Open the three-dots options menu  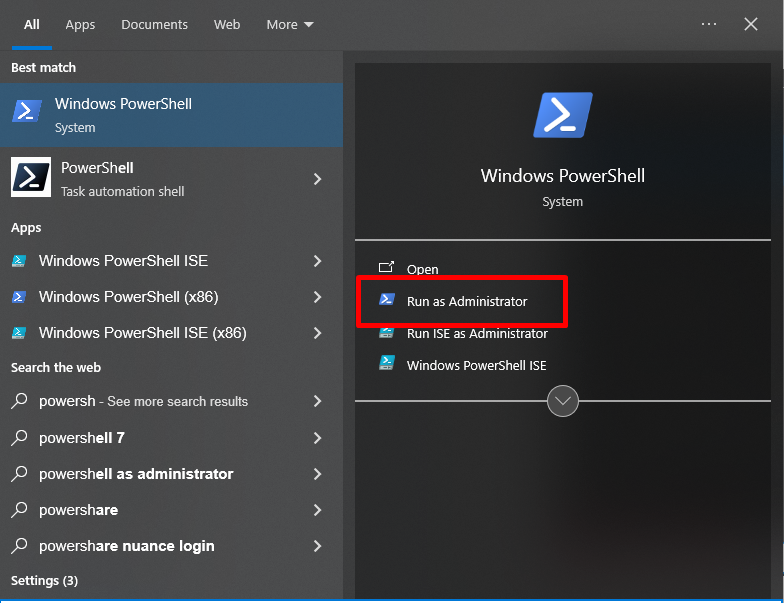click(708, 24)
